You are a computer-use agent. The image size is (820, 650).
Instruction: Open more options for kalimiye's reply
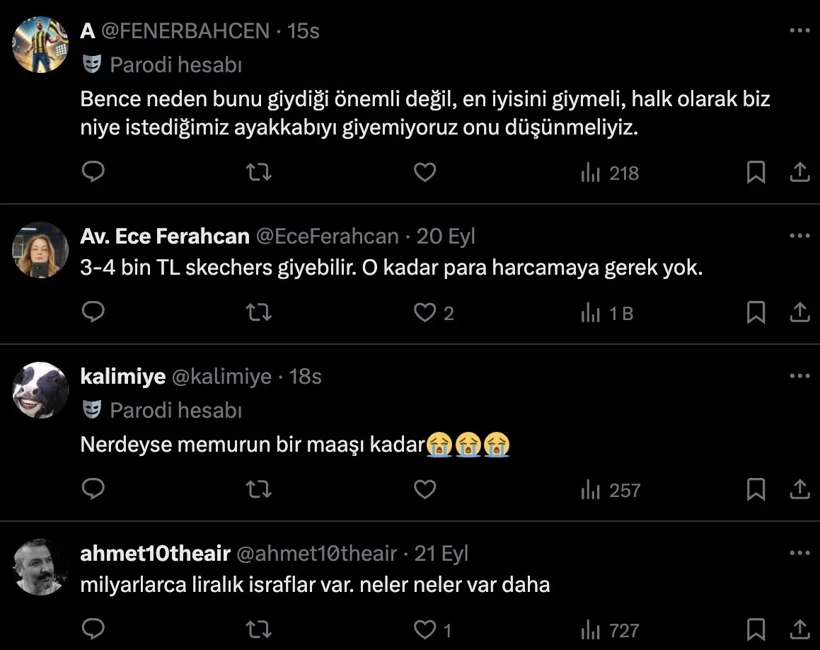click(798, 376)
